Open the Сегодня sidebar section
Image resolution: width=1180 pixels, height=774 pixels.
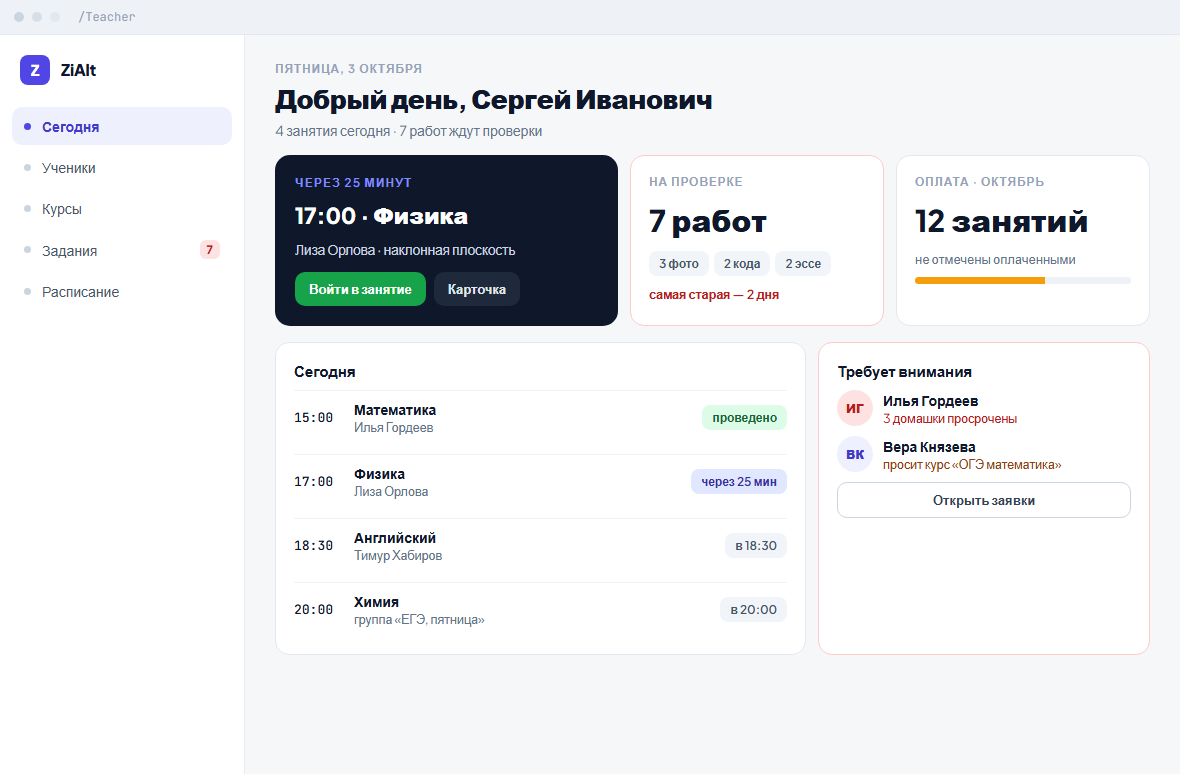(122, 126)
